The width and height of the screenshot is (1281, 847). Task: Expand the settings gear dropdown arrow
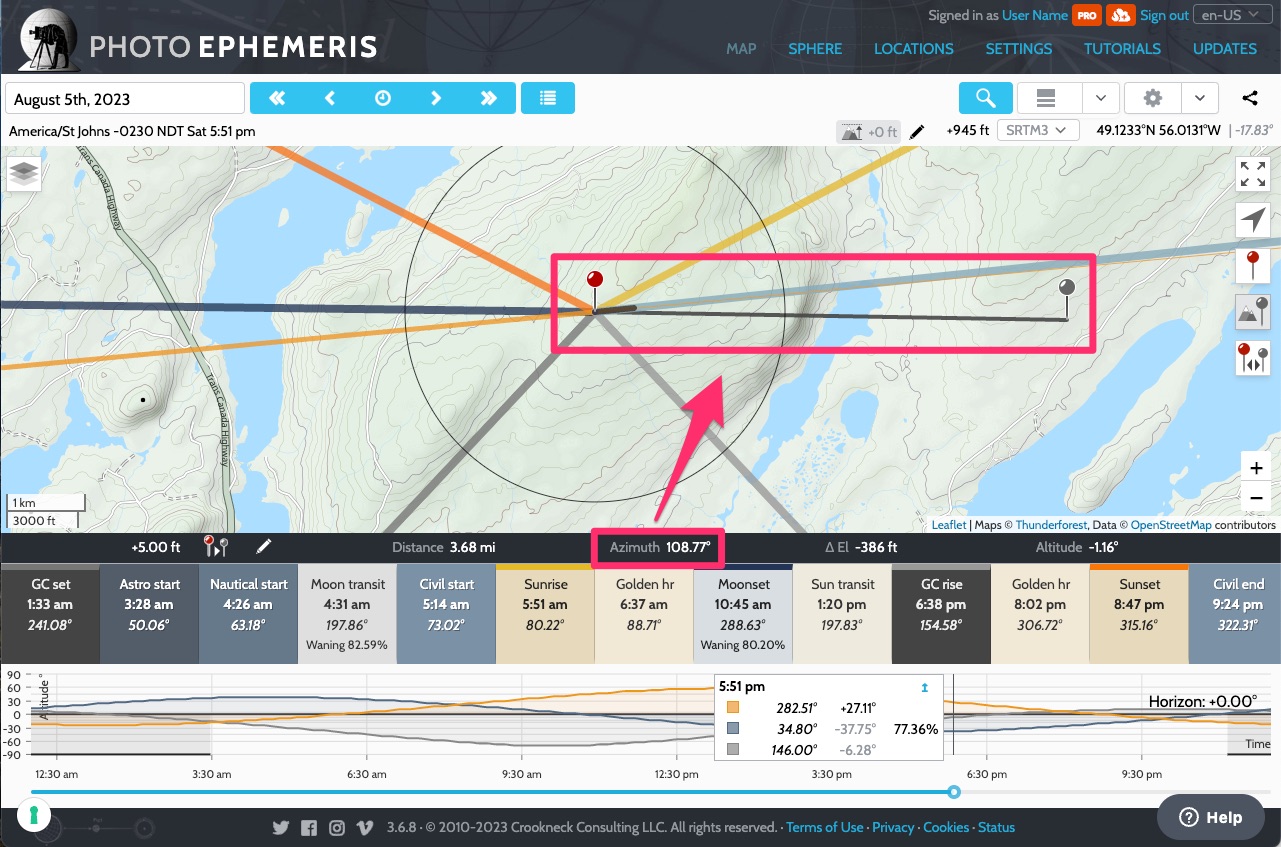1199,98
